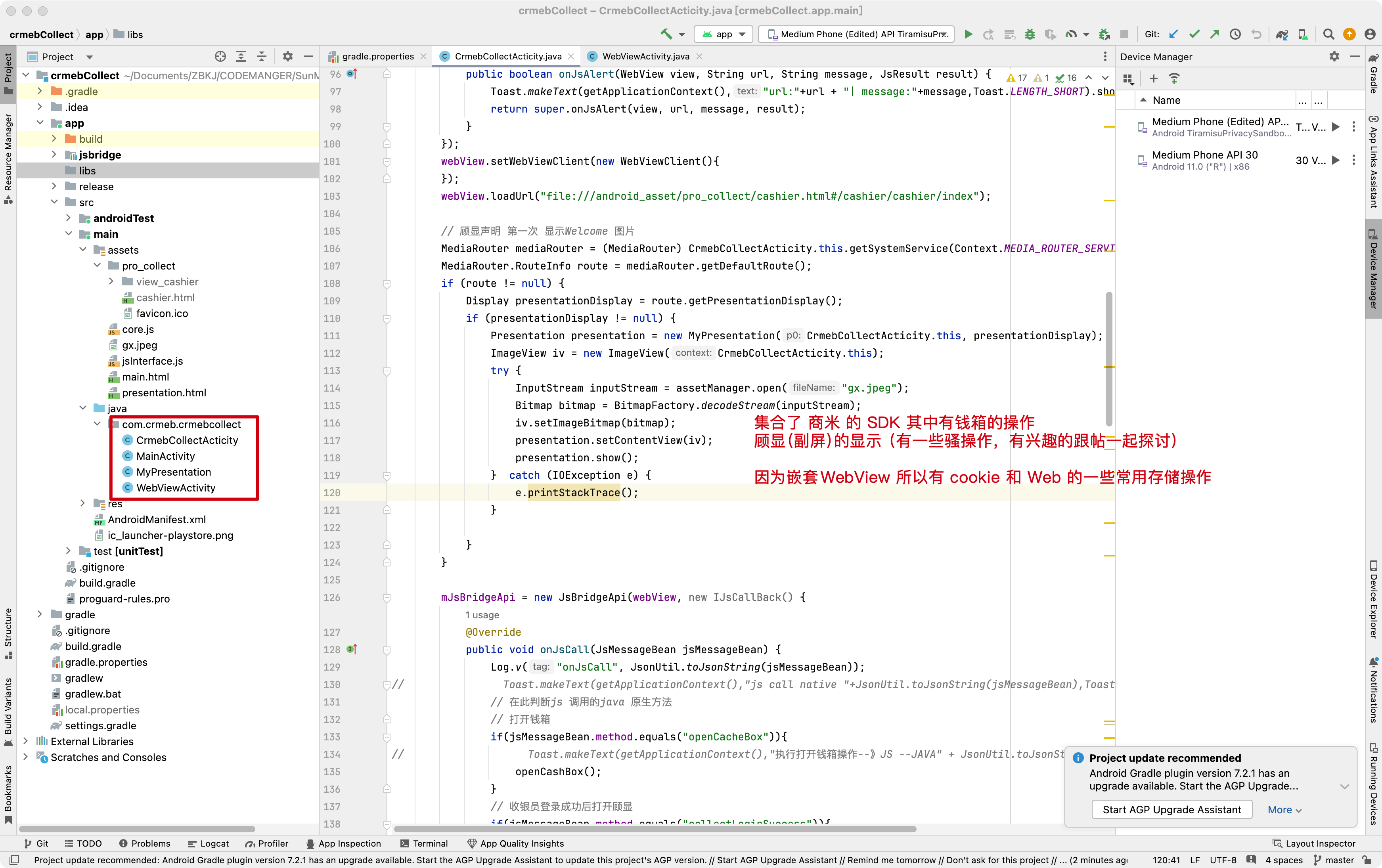The image size is (1382, 868).
Task: Toggle Device Explorer tool window
Action: (x=1373, y=600)
